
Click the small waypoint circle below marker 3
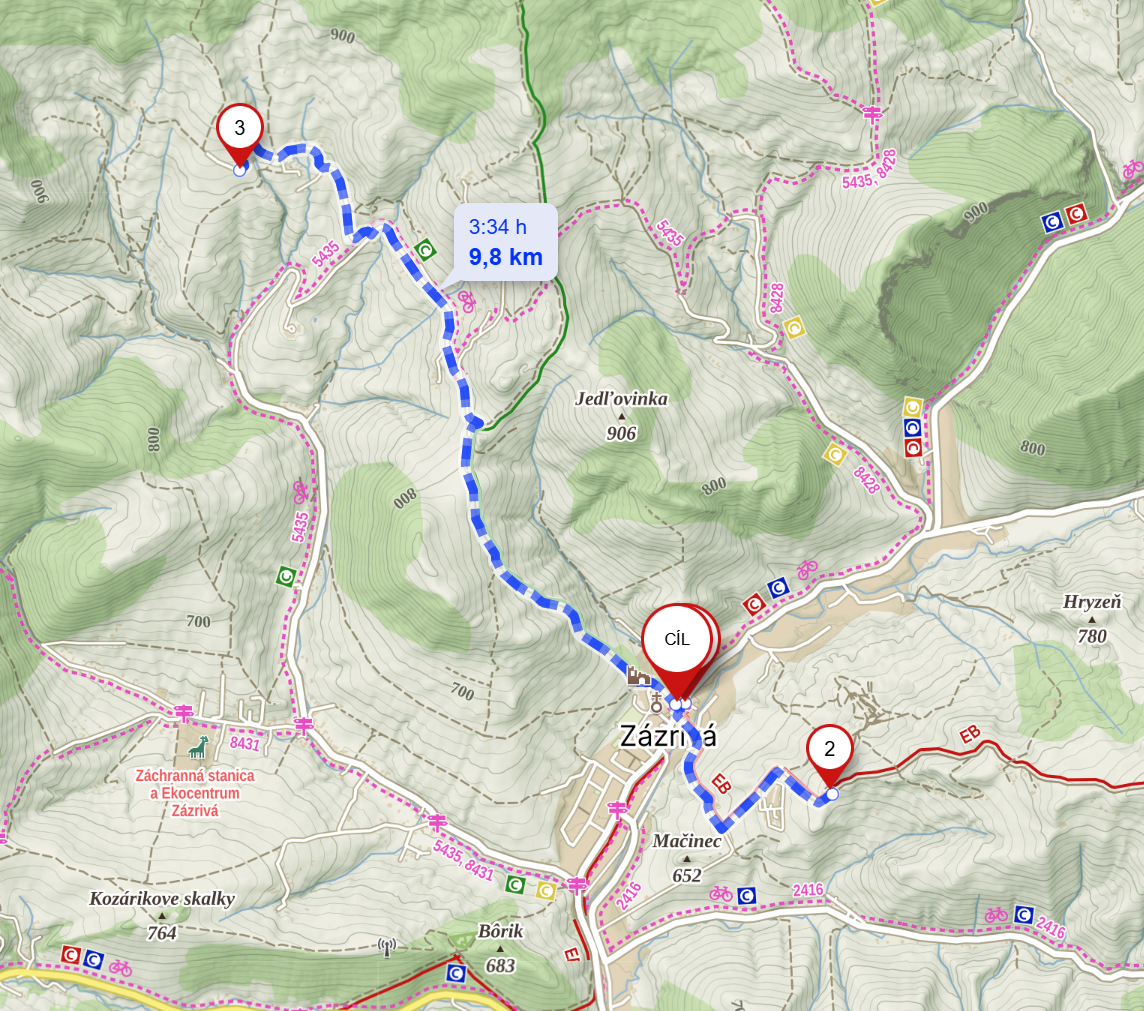coord(239,170)
